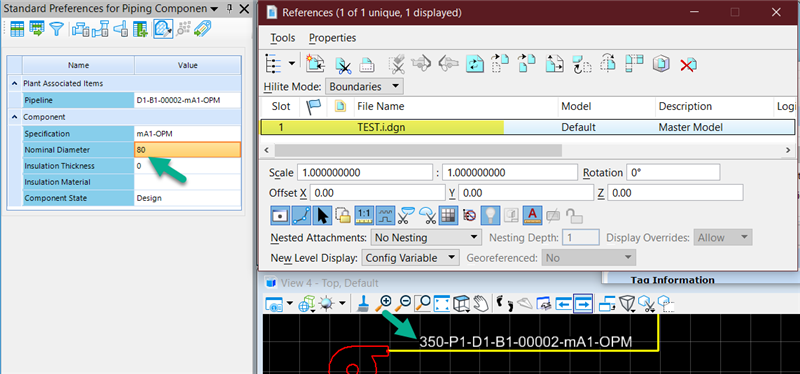Screen dimensions: 800x374
Task: Click the Rotation input field
Action: pyautogui.click(x=673, y=173)
